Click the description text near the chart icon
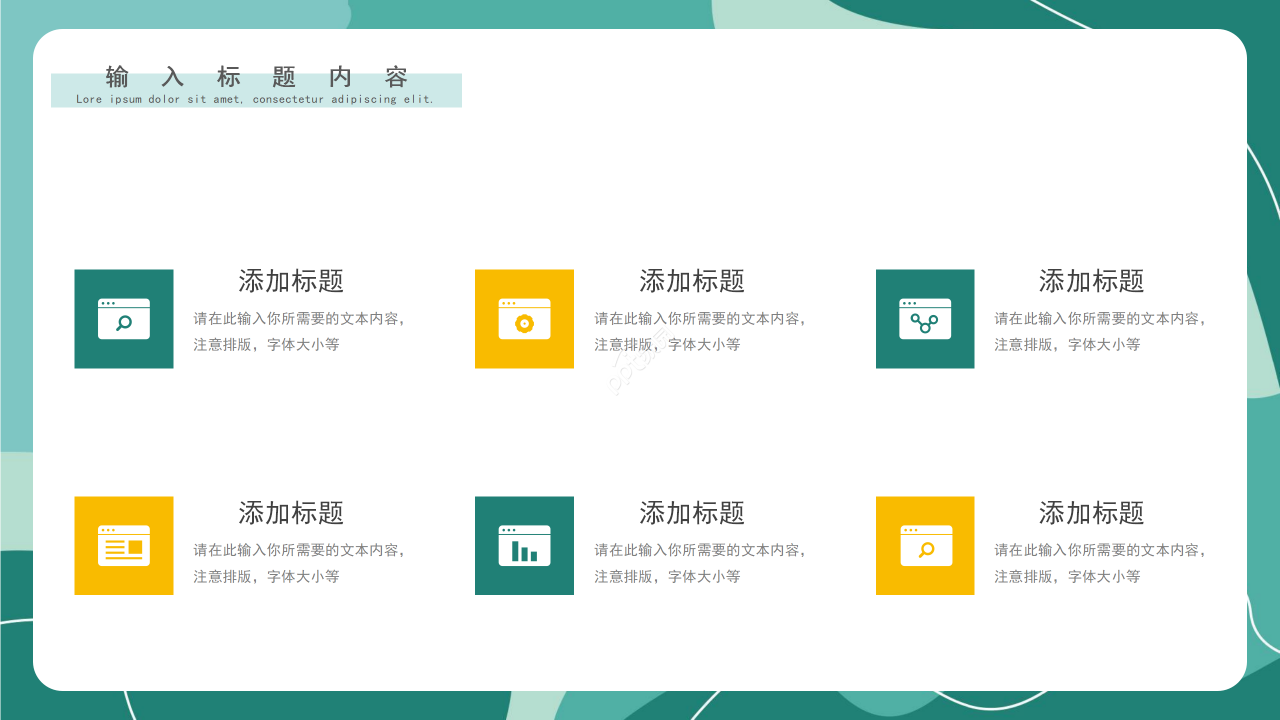Image resolution: width=1280 pixels, height=720 pixels. coord(700,562)
